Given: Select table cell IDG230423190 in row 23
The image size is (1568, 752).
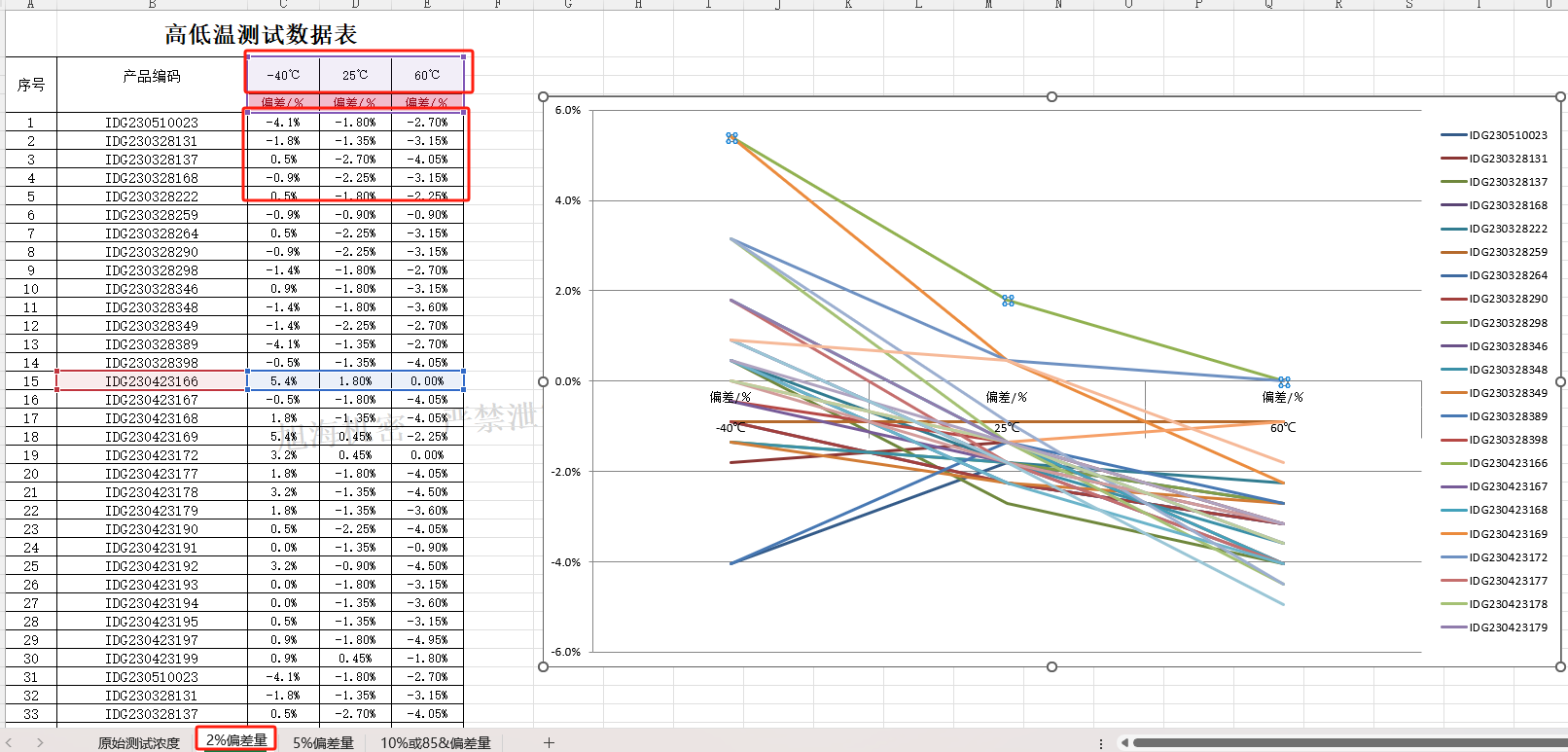Looking at the screenshot, I should 152,529.
